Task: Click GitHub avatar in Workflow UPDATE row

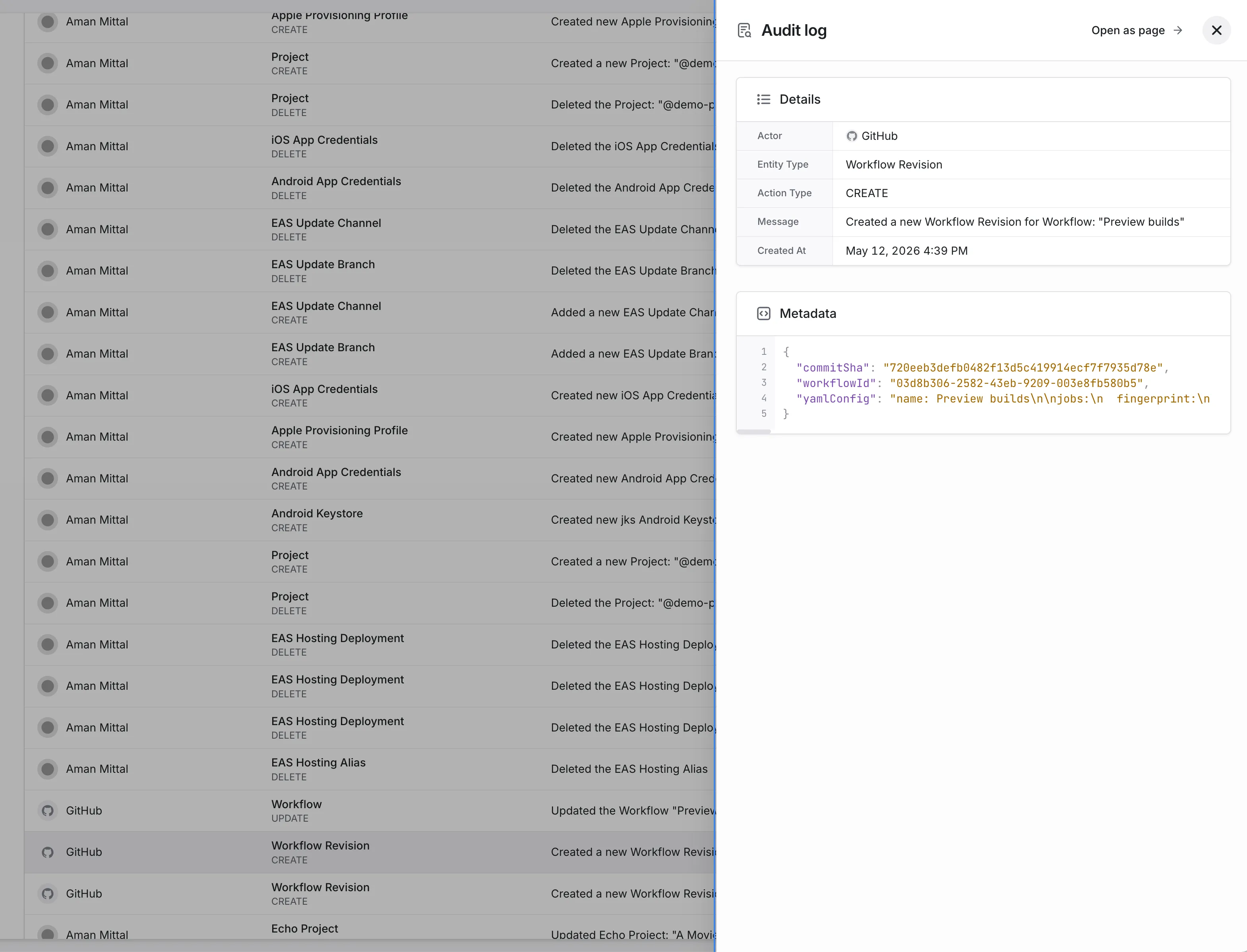Action: pos(48,810)
